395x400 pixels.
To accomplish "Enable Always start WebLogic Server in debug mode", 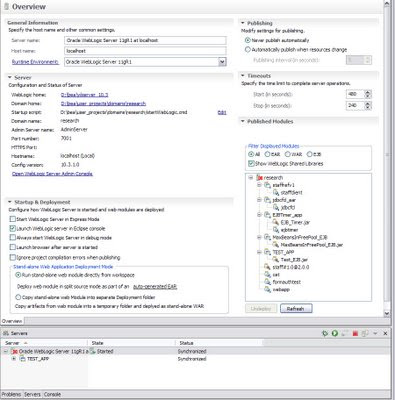I will coord(13,238).
